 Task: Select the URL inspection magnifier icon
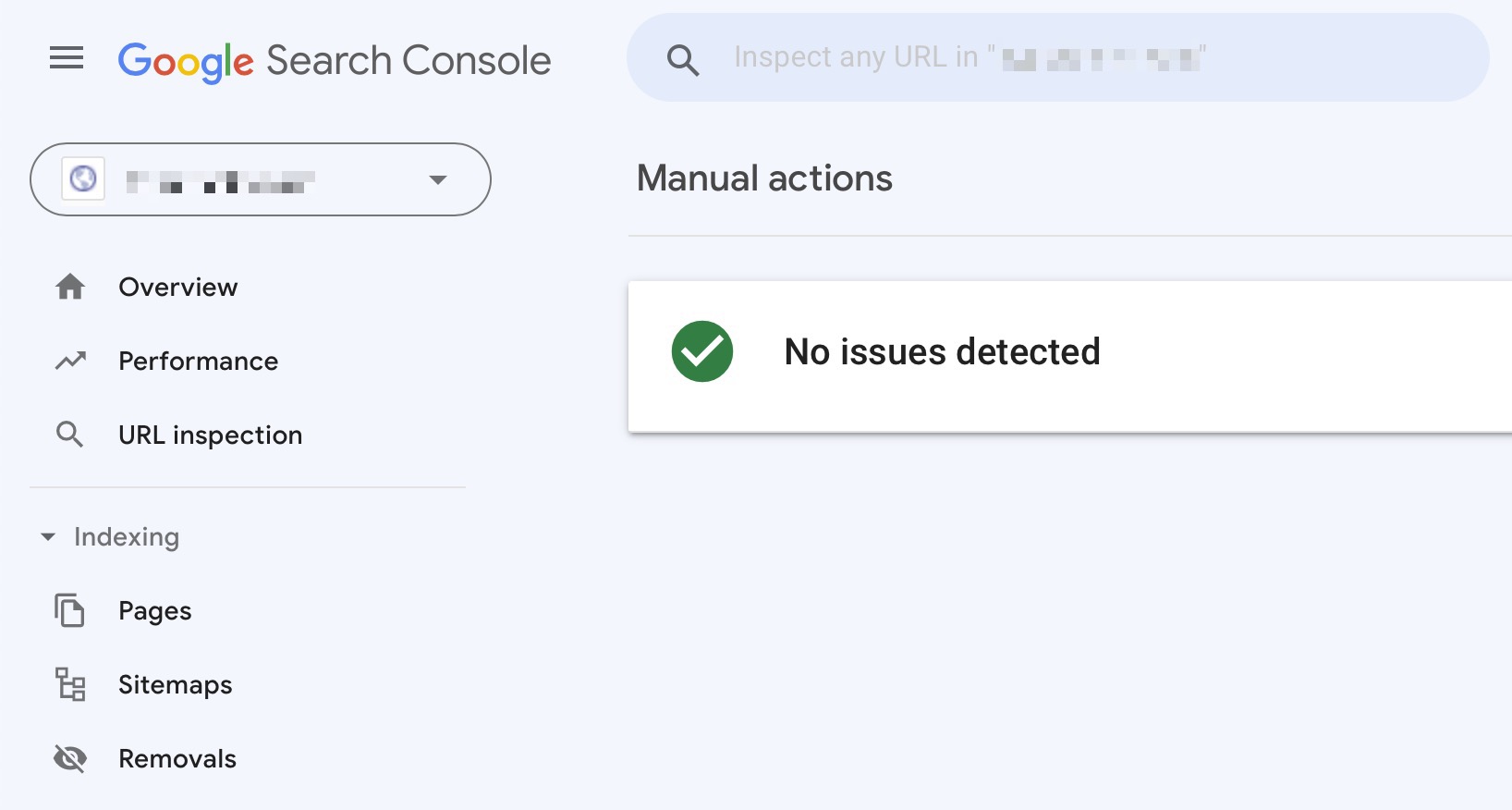70,435
